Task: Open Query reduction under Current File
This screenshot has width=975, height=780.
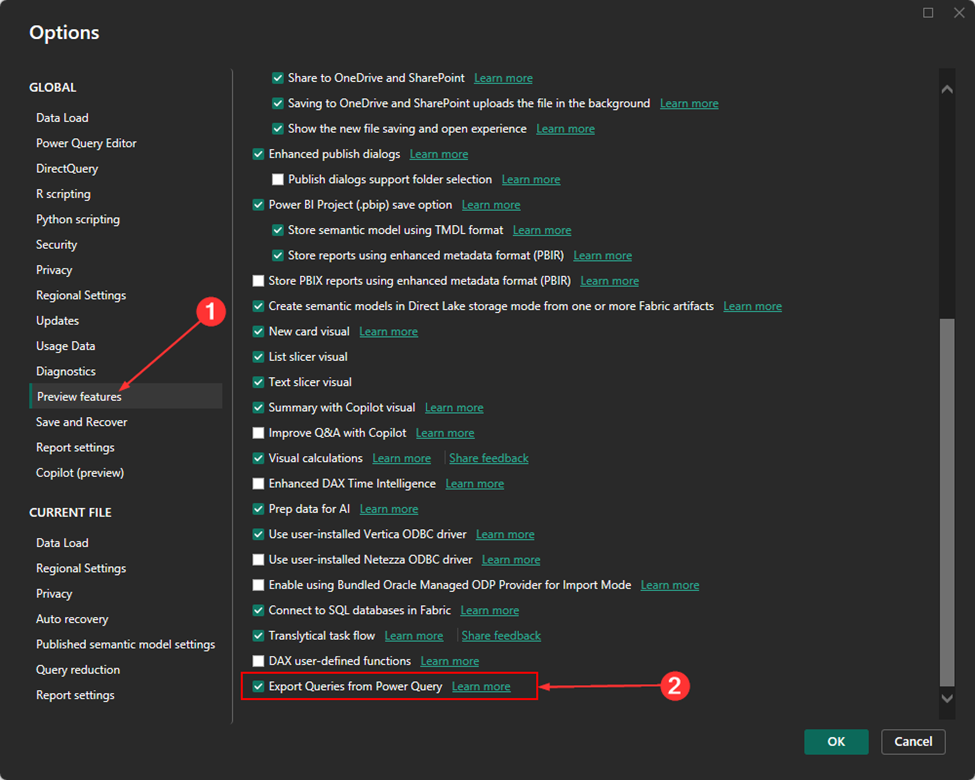Action: tap(78, 670)
